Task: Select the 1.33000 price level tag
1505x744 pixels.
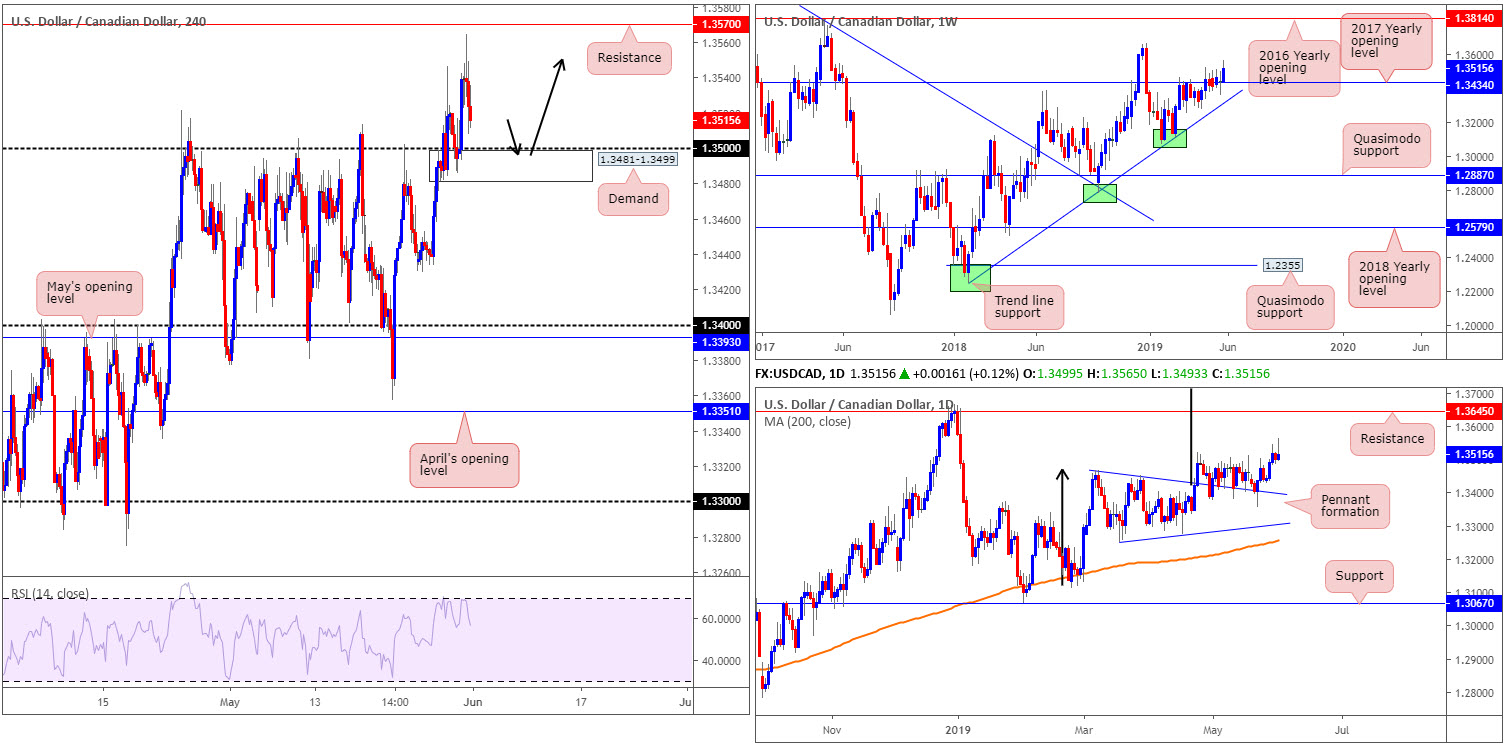Action: [x=720, y=501]
